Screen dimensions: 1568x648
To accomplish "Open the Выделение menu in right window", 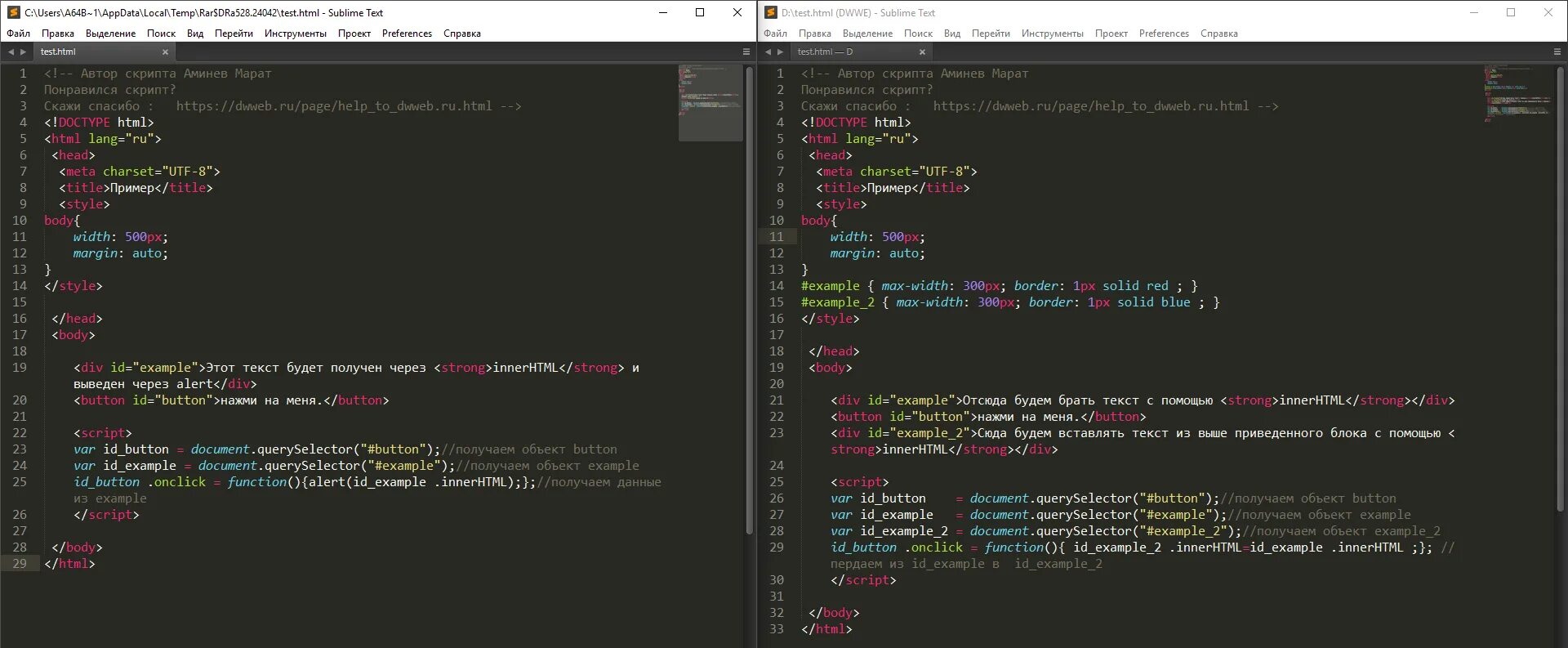I will click(x=867, y=34).
